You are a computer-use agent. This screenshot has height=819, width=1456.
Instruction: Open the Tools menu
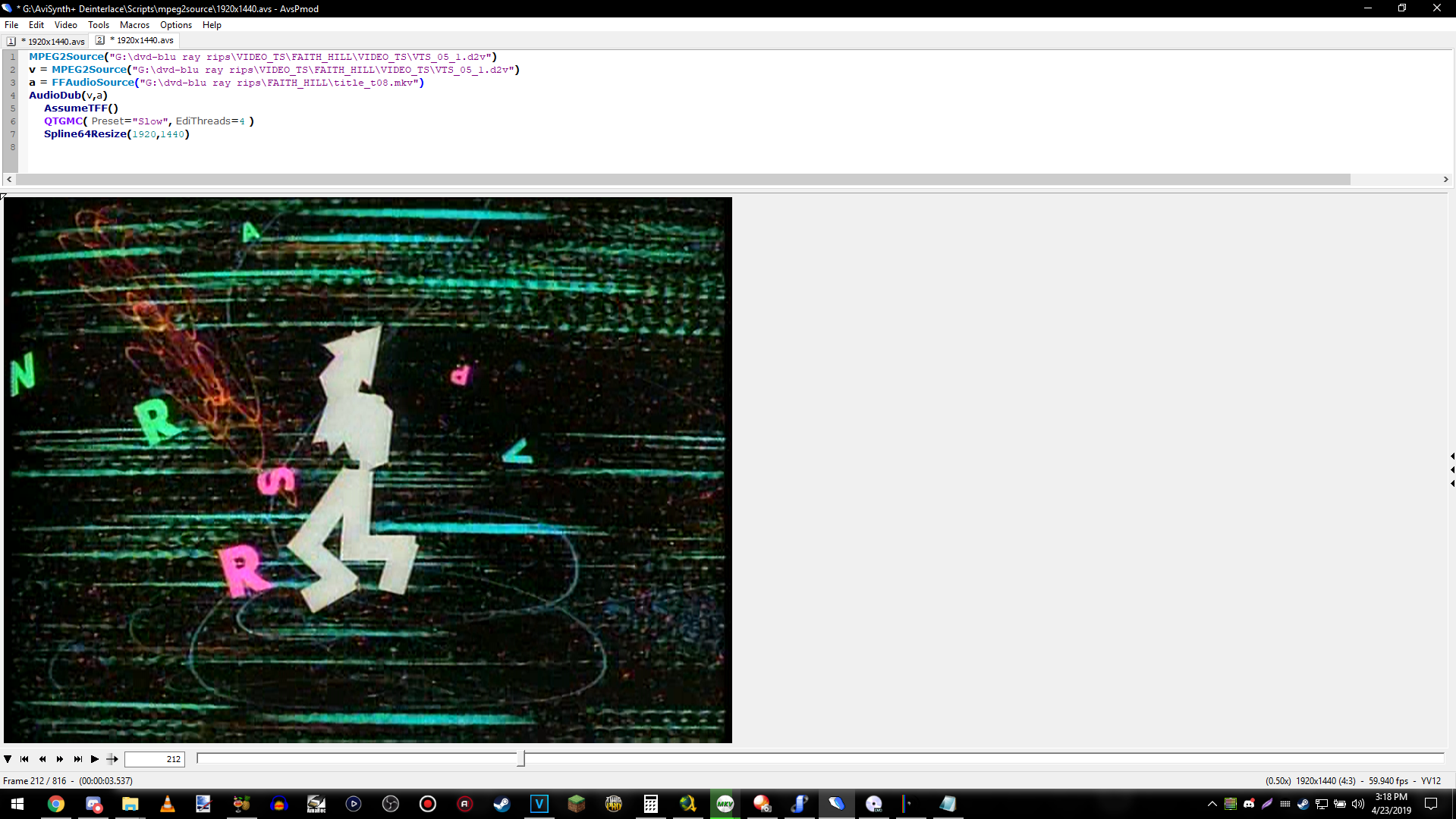click(99, 25)
